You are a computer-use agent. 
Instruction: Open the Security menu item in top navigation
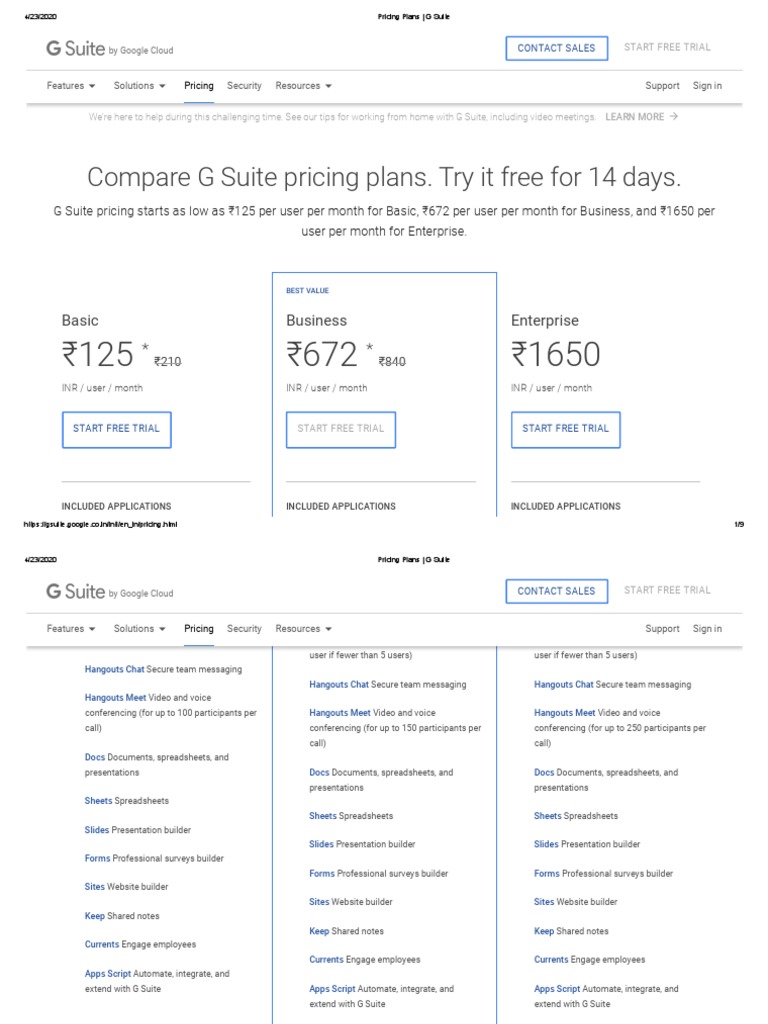pos(244,86)
